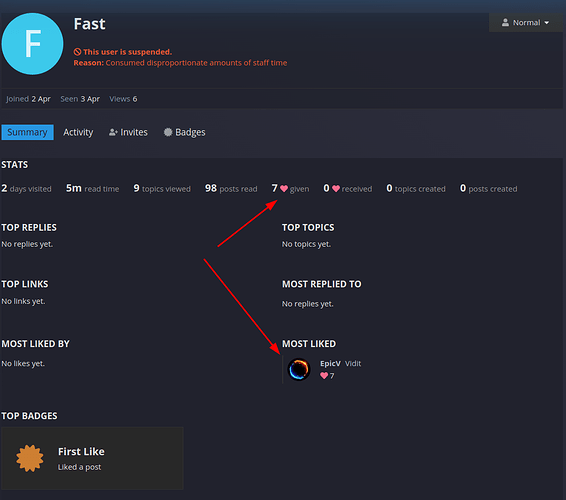
Task: Click the EpicV username link
Action: click(x=330, y=364)
